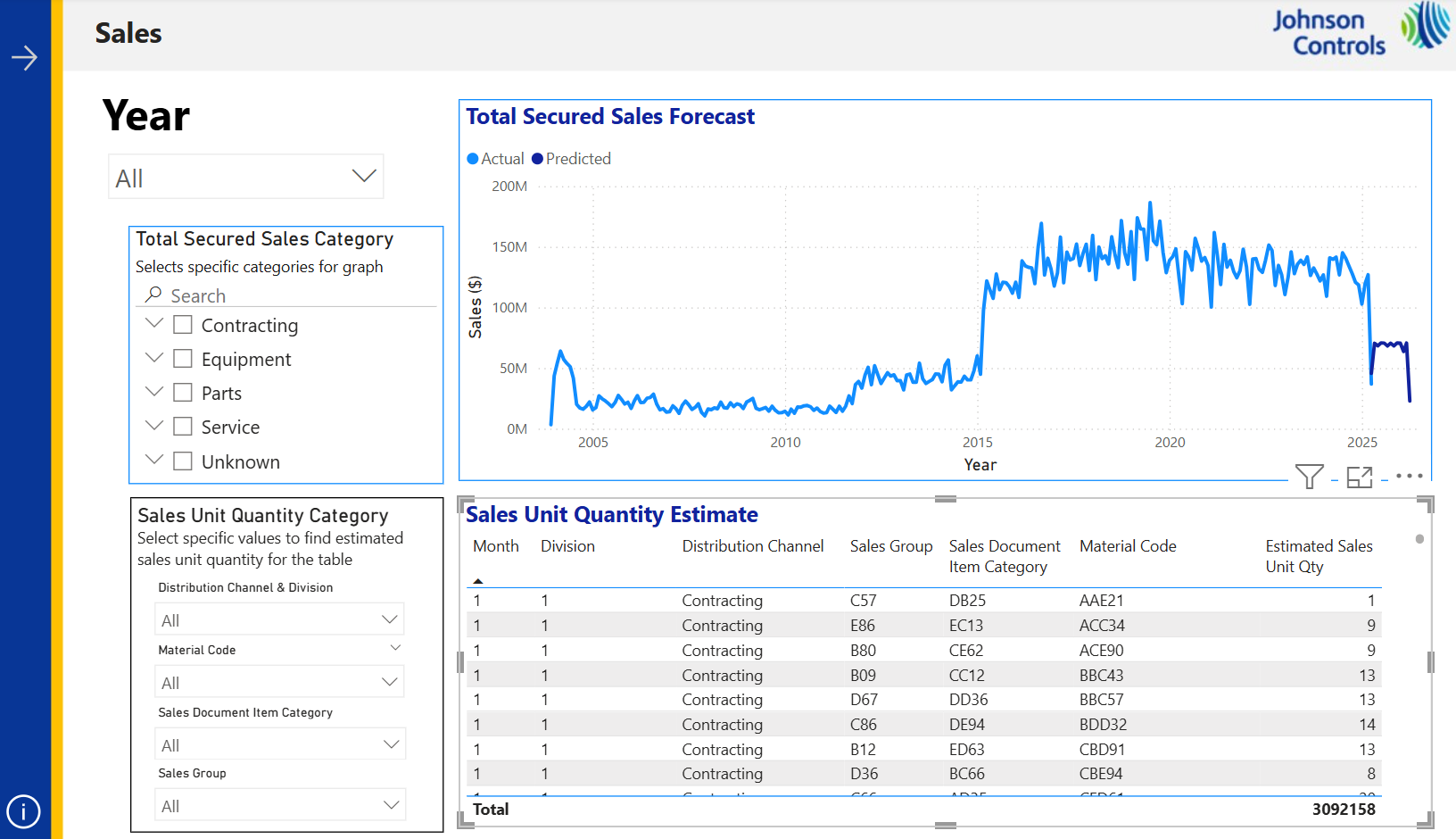Click the Johnson Controls logo
The image size is (1456, 839).
click(x=1360, y=32)
